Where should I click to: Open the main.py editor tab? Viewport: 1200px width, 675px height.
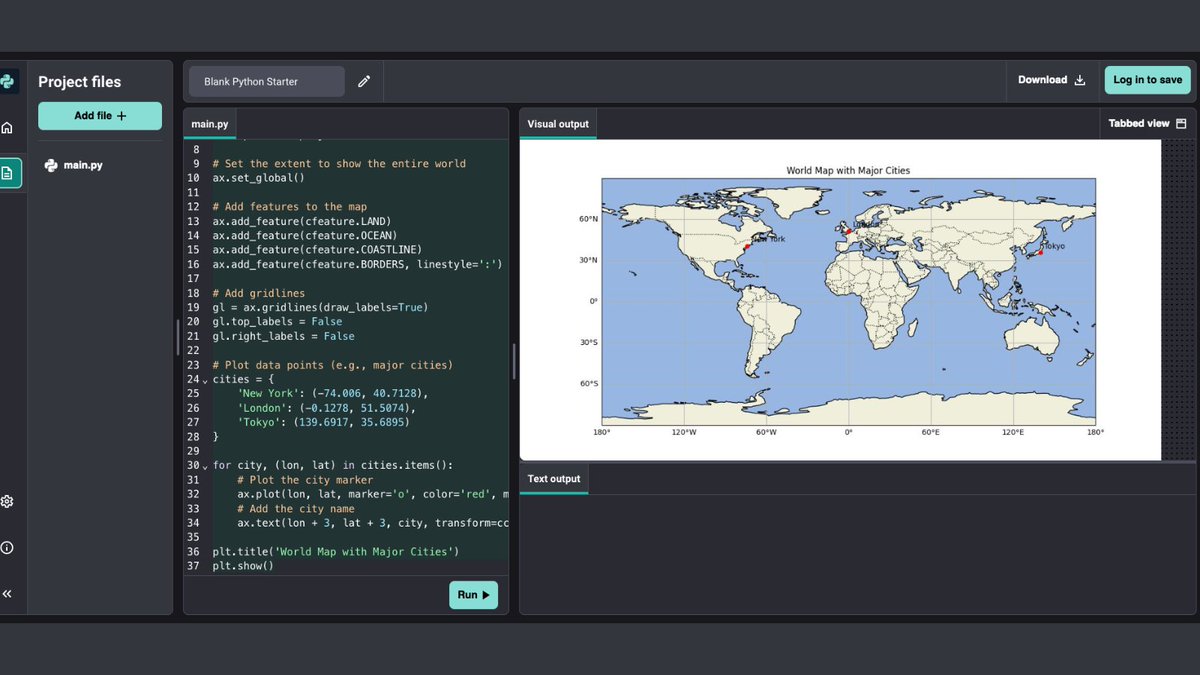(209, 124)
